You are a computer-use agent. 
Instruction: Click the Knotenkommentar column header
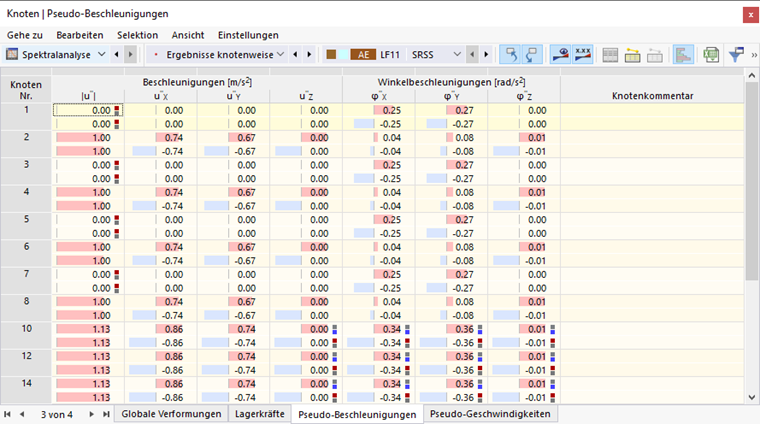[652, 95]
